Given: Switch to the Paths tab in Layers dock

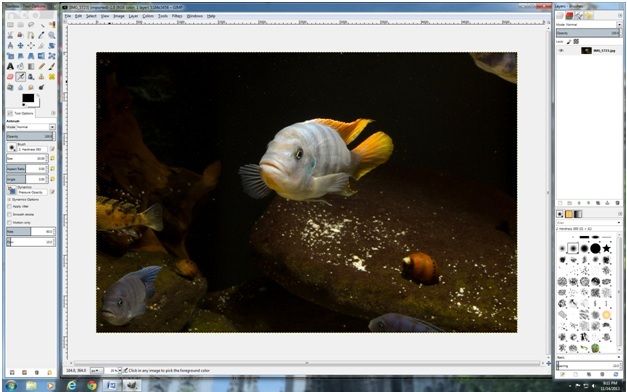Looking at the screenshot, I should click(579, 16).
